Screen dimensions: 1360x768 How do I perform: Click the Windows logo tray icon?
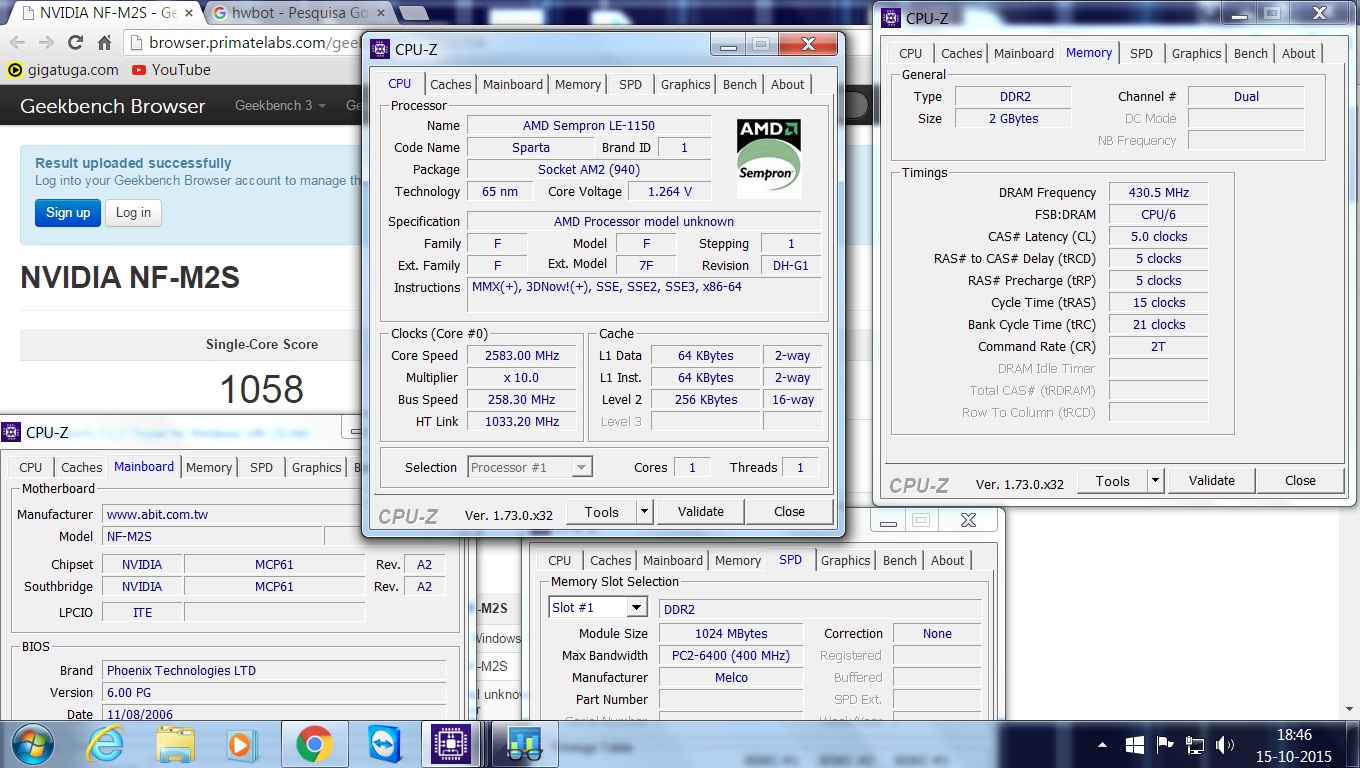pos(1134,745)
